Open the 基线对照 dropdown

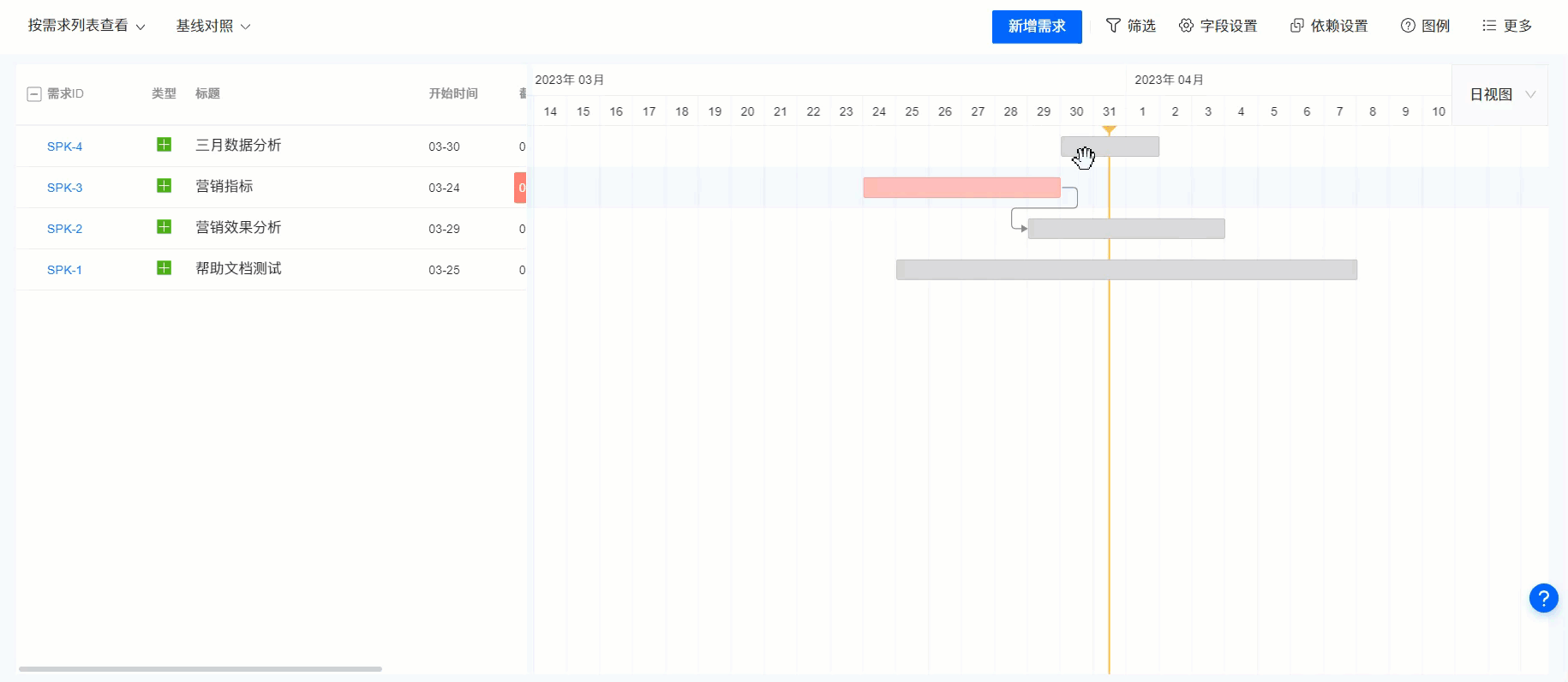tap(213, 26)
